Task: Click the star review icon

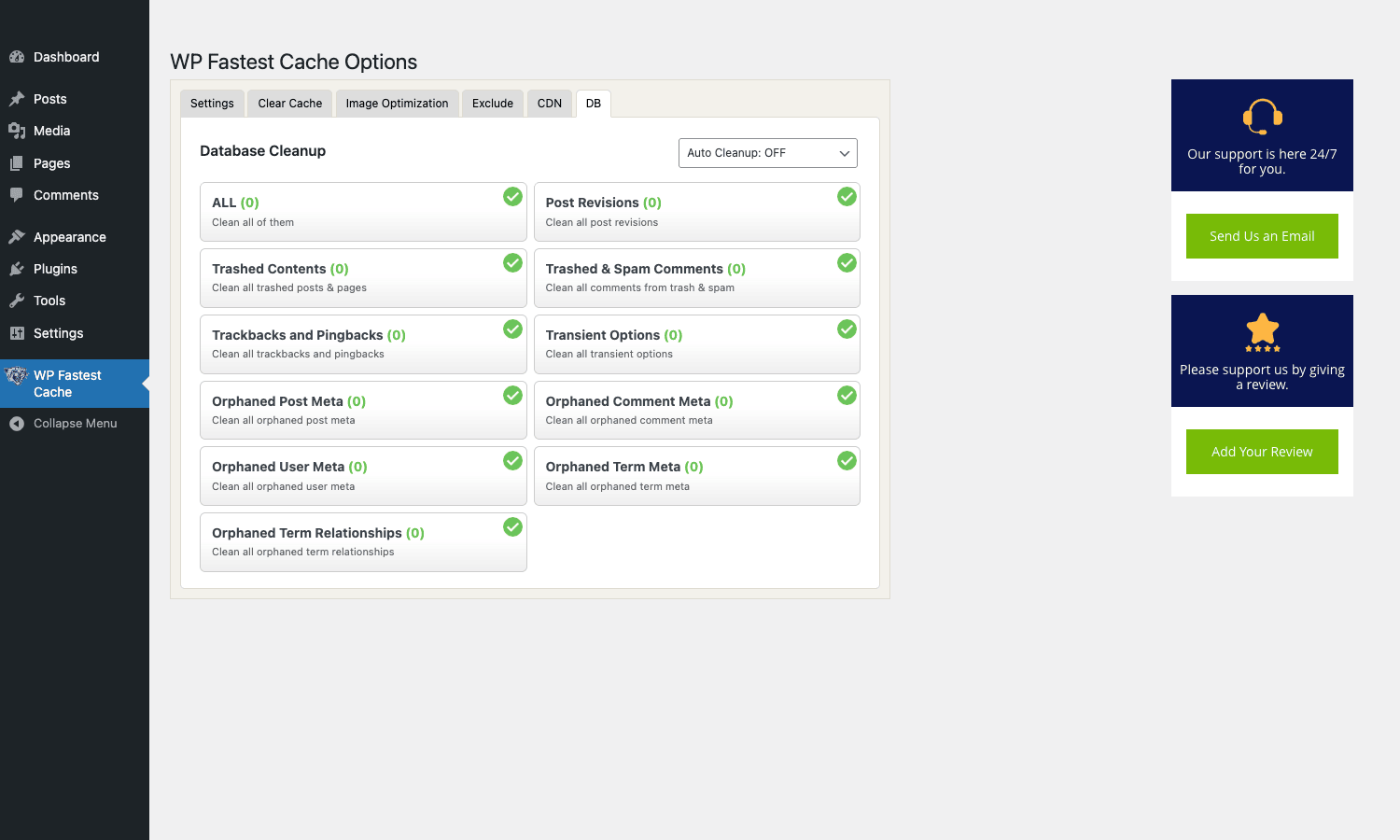Action: 1262,332
